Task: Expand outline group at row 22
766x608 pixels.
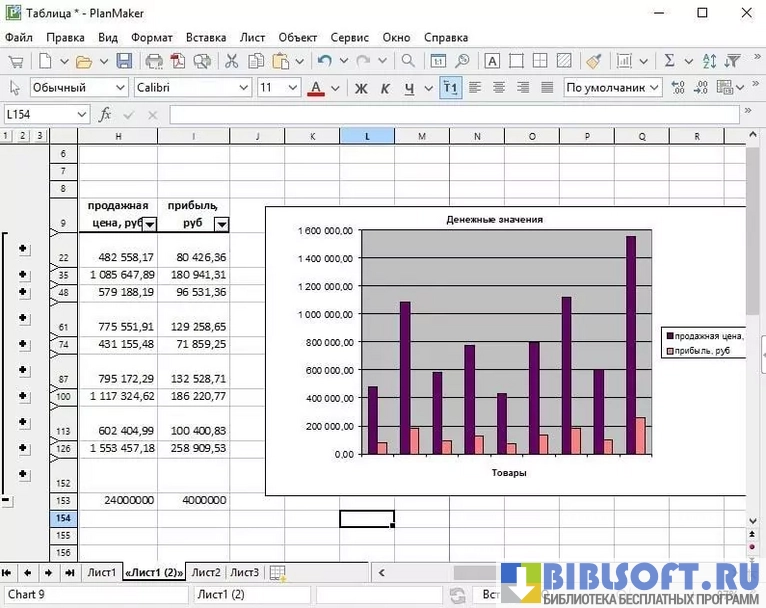Action: tap(23, 250)
